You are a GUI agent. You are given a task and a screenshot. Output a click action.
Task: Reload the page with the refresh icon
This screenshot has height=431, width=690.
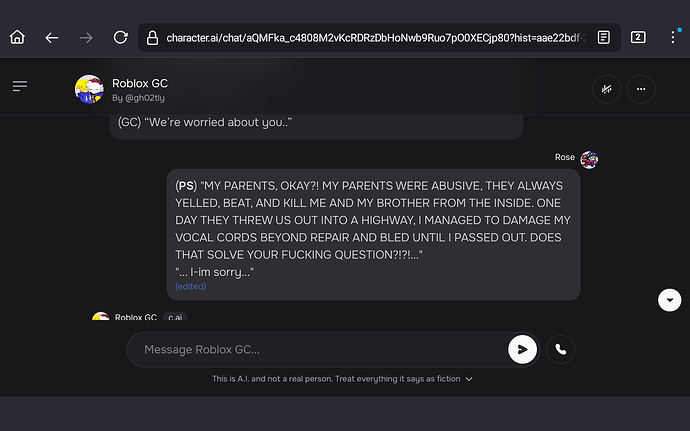[x=120, y=37]
